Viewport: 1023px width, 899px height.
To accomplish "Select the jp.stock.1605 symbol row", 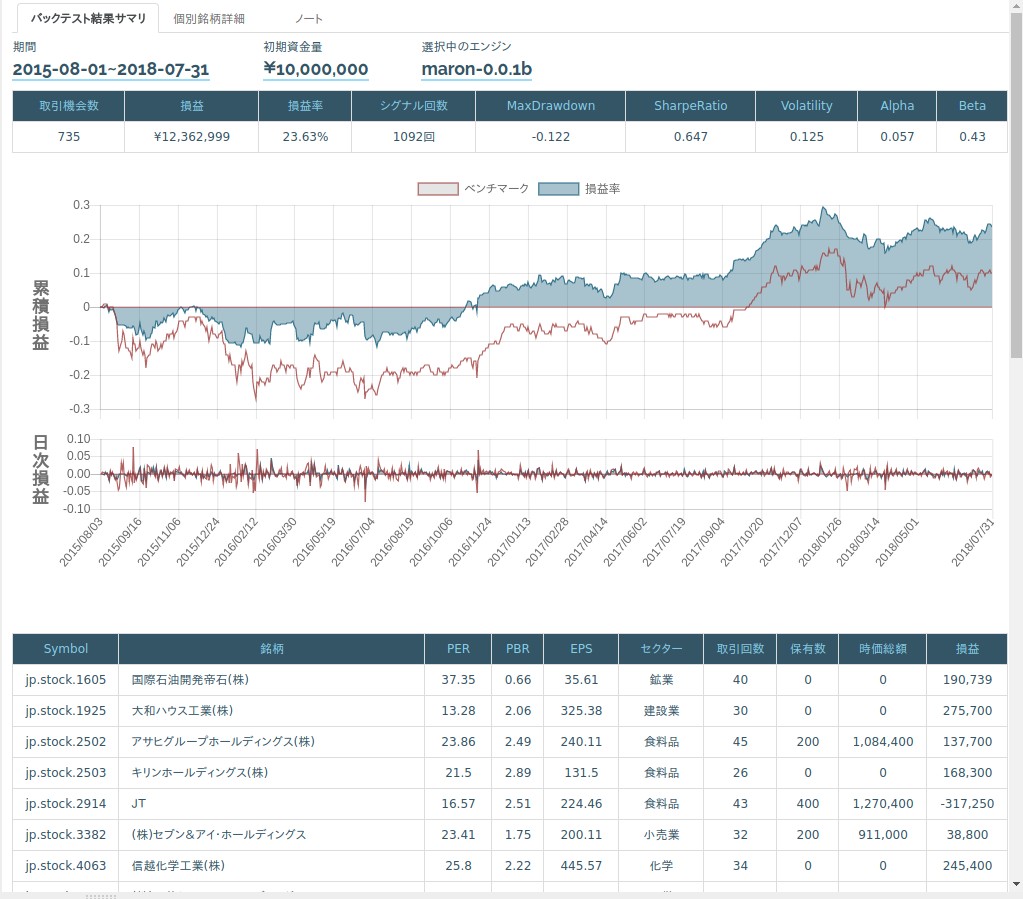I will click(66, 679).
